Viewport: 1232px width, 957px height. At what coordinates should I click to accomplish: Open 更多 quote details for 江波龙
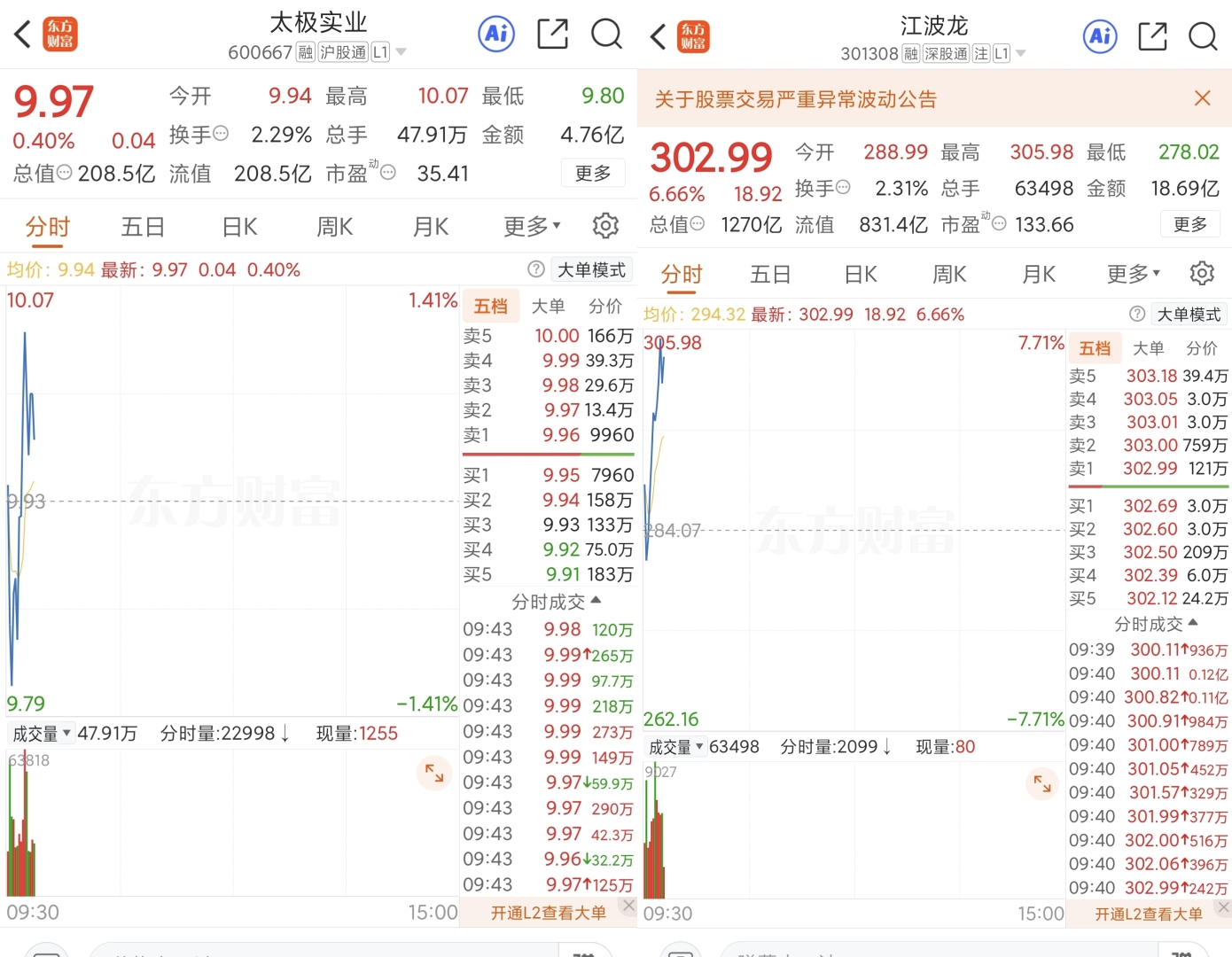pyautogui.click(x=1190, y=224)
